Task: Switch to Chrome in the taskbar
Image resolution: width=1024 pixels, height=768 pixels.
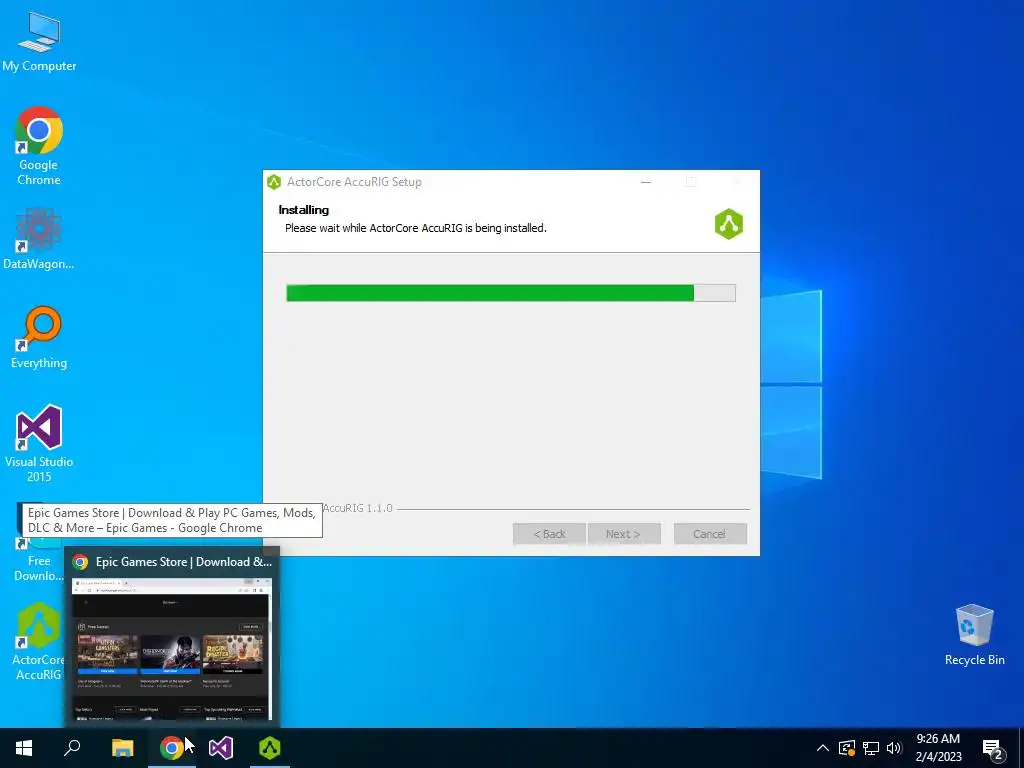Action: pos(171,748)
